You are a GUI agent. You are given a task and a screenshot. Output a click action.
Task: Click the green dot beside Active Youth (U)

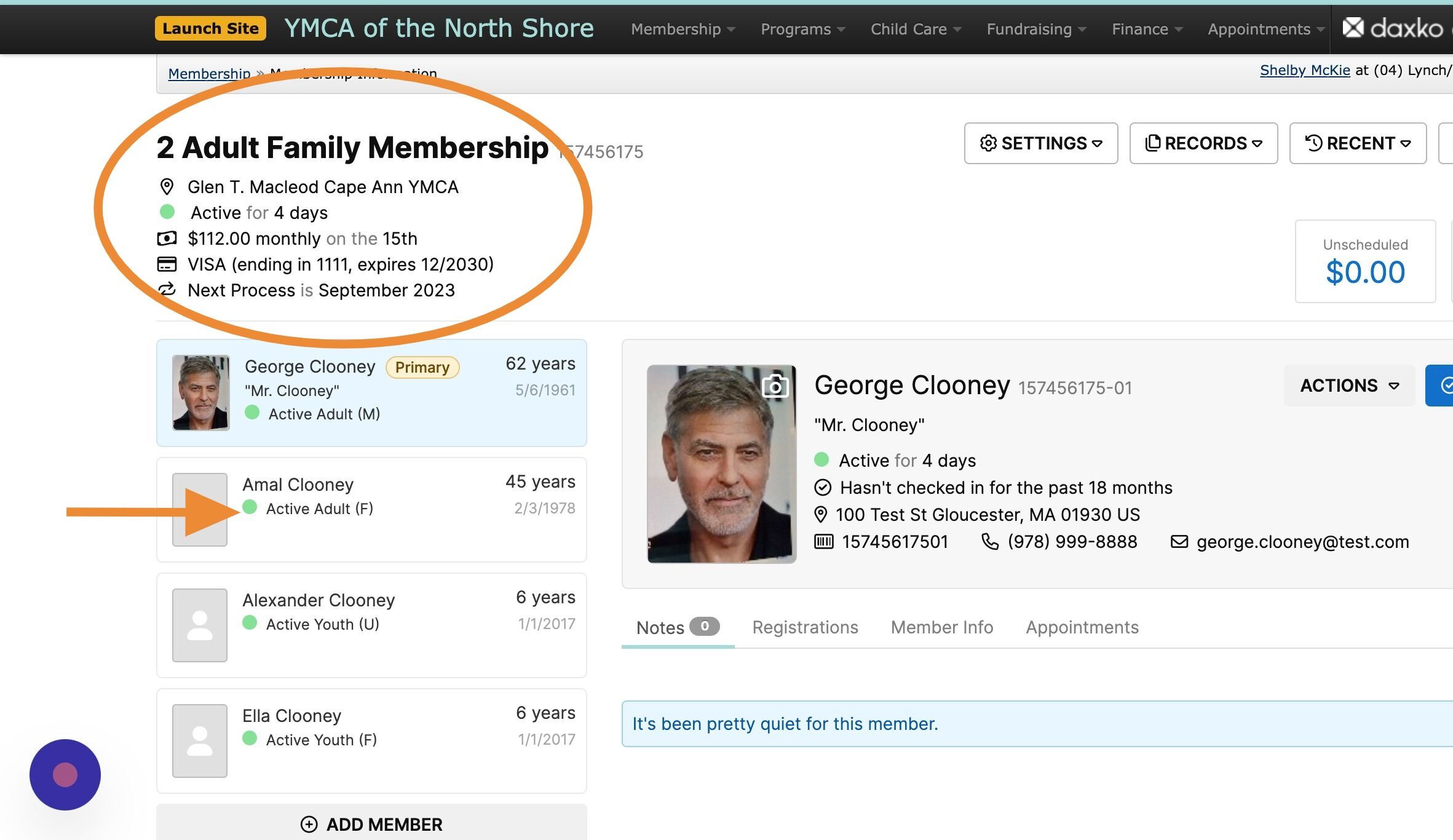(250, 623)
